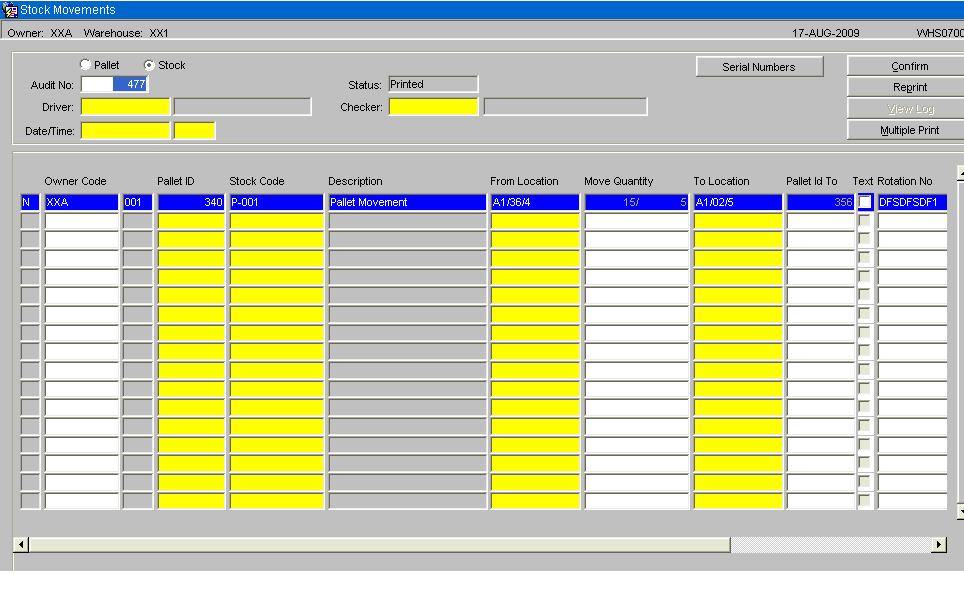
Task: Click the Serial Numbers button
Action: click(x=759, y=67)
